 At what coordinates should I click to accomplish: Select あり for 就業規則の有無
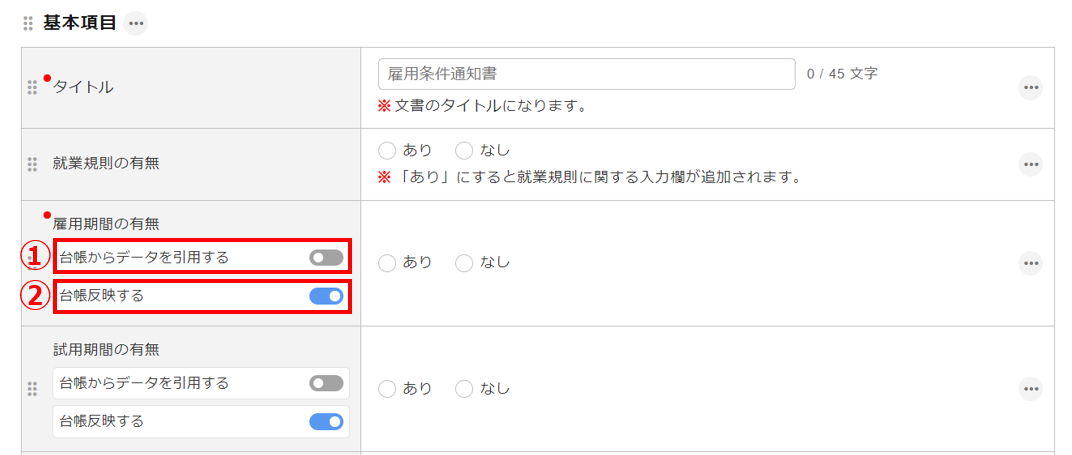point(388,151)
